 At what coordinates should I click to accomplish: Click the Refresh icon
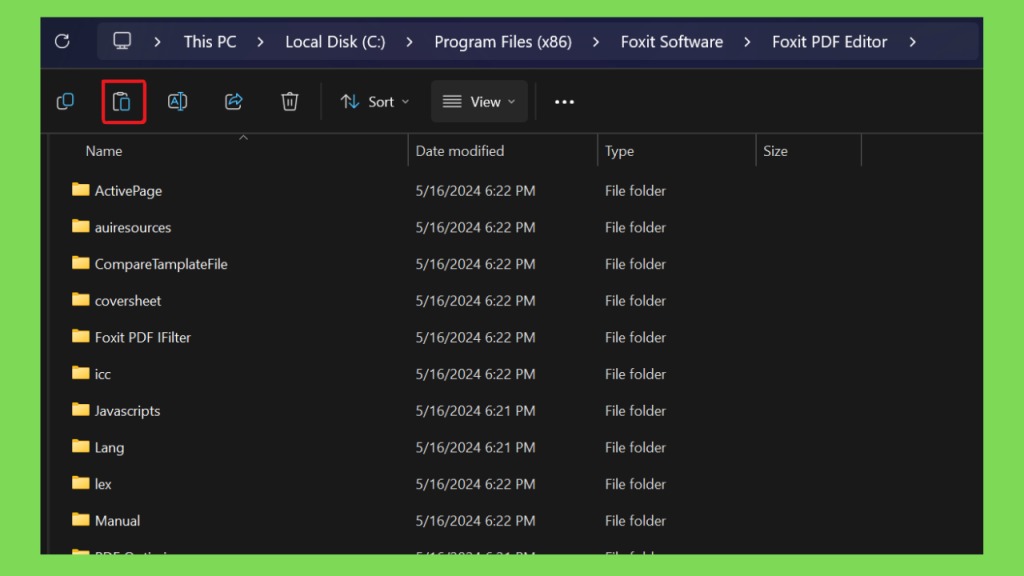[x=62, y=42]
